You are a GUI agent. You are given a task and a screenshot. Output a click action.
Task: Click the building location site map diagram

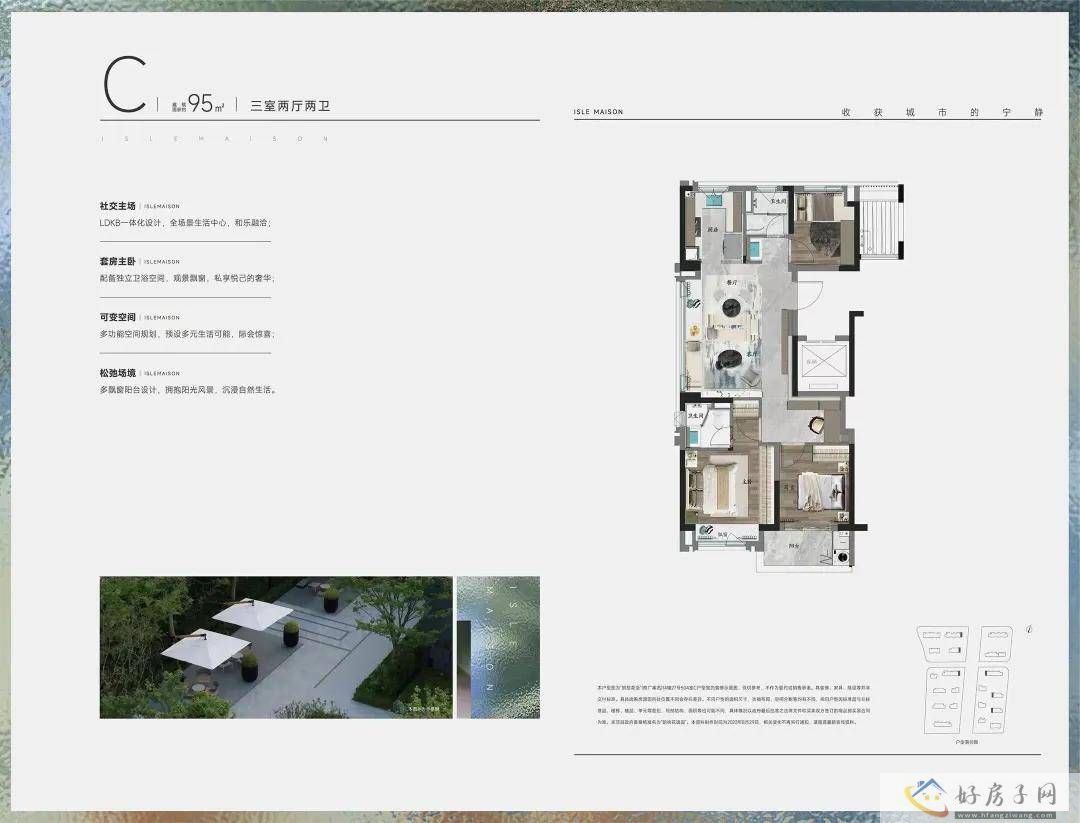(x=966, y=680)
